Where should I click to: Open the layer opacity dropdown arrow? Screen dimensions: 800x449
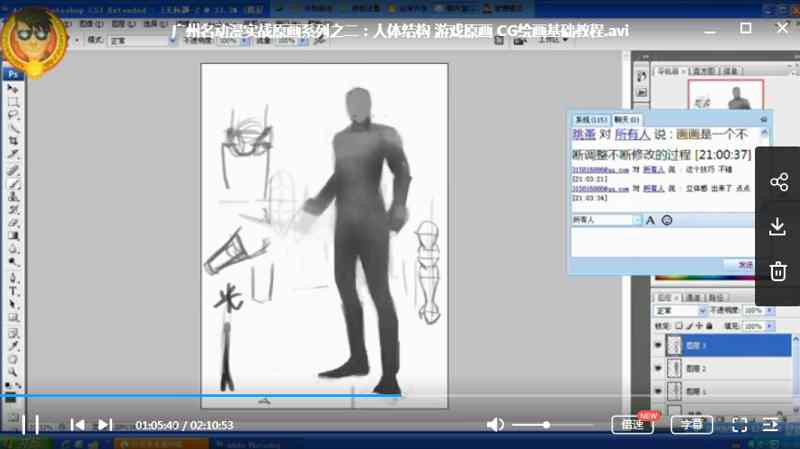pos(767,311)
